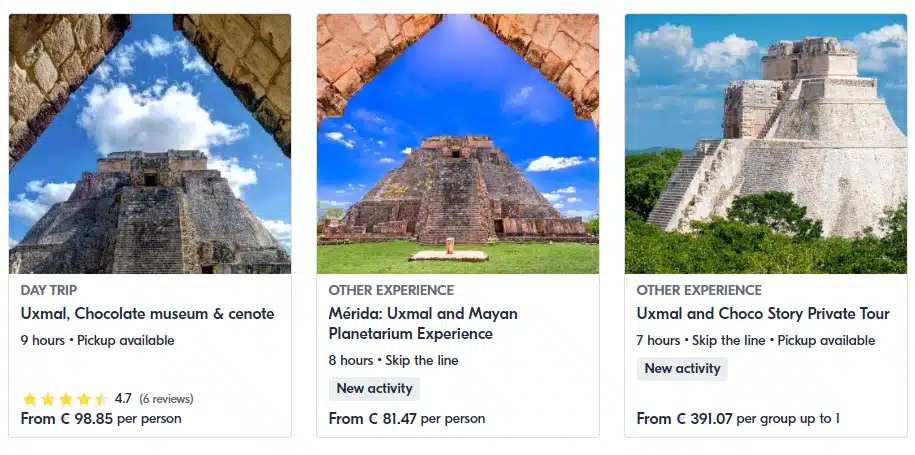This screenshot has height=455, width=915.
Task: Click OTHER EXPERIENCE label on Planetarium card
Action: tap(391, 290)
